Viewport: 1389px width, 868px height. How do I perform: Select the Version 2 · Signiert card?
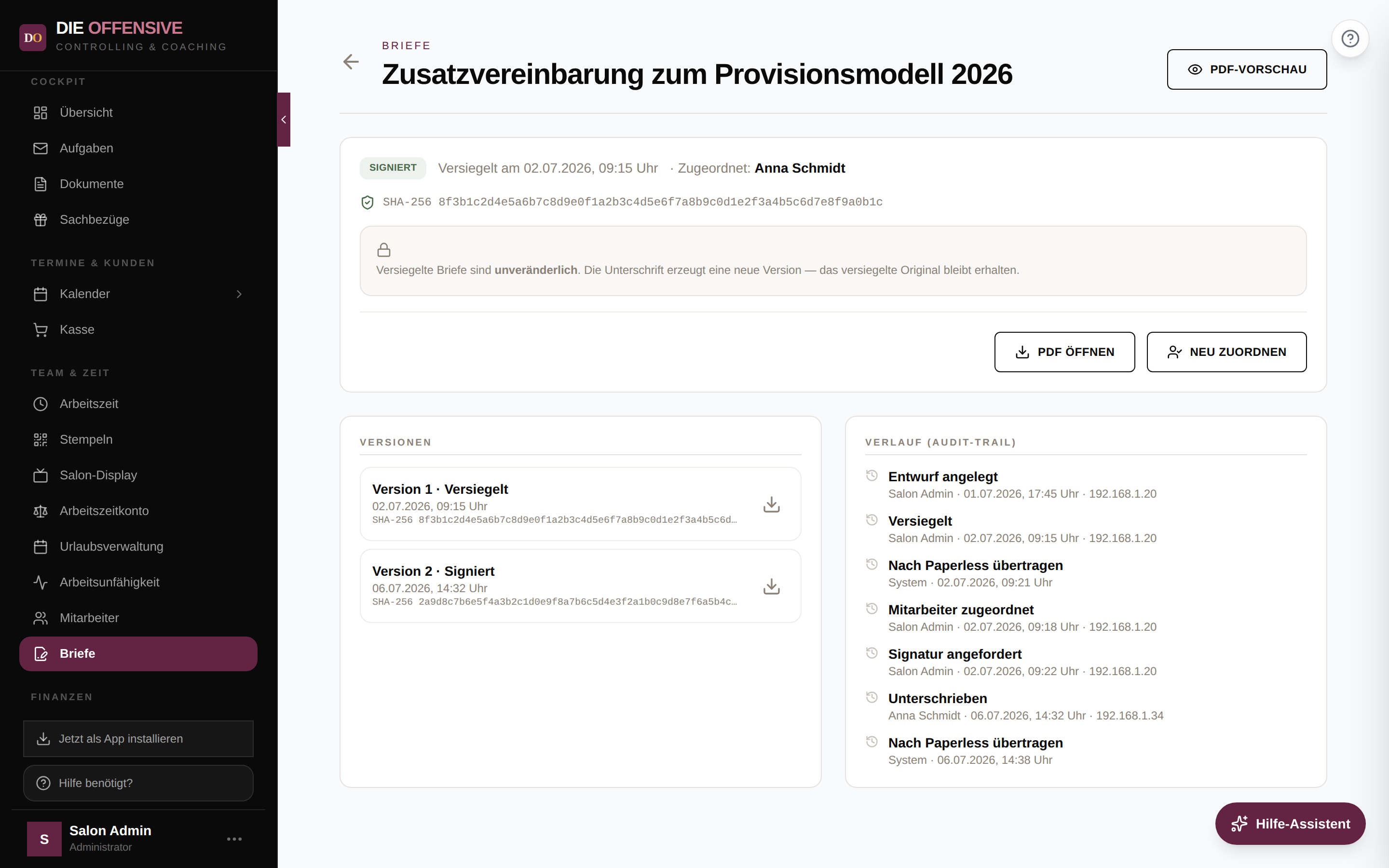click(x=580, y=585)
